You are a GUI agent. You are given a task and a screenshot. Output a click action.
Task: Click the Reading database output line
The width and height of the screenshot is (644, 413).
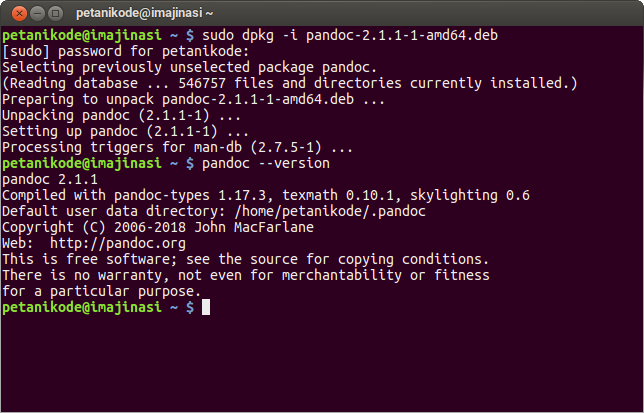click(x=290, y=83)
